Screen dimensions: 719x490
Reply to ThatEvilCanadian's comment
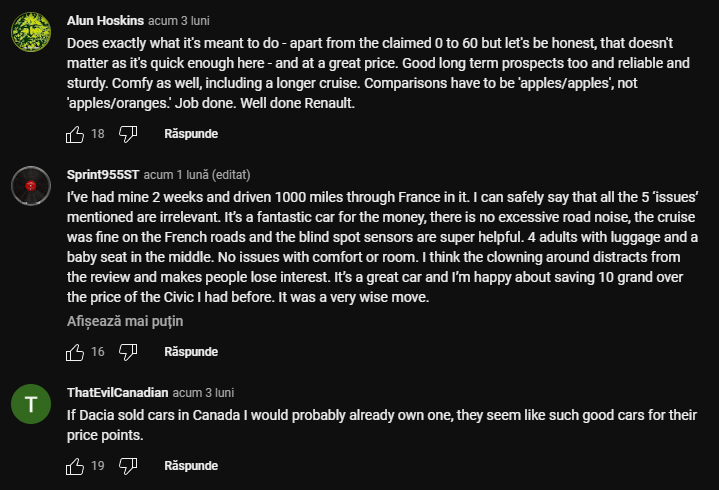point(190,466)
